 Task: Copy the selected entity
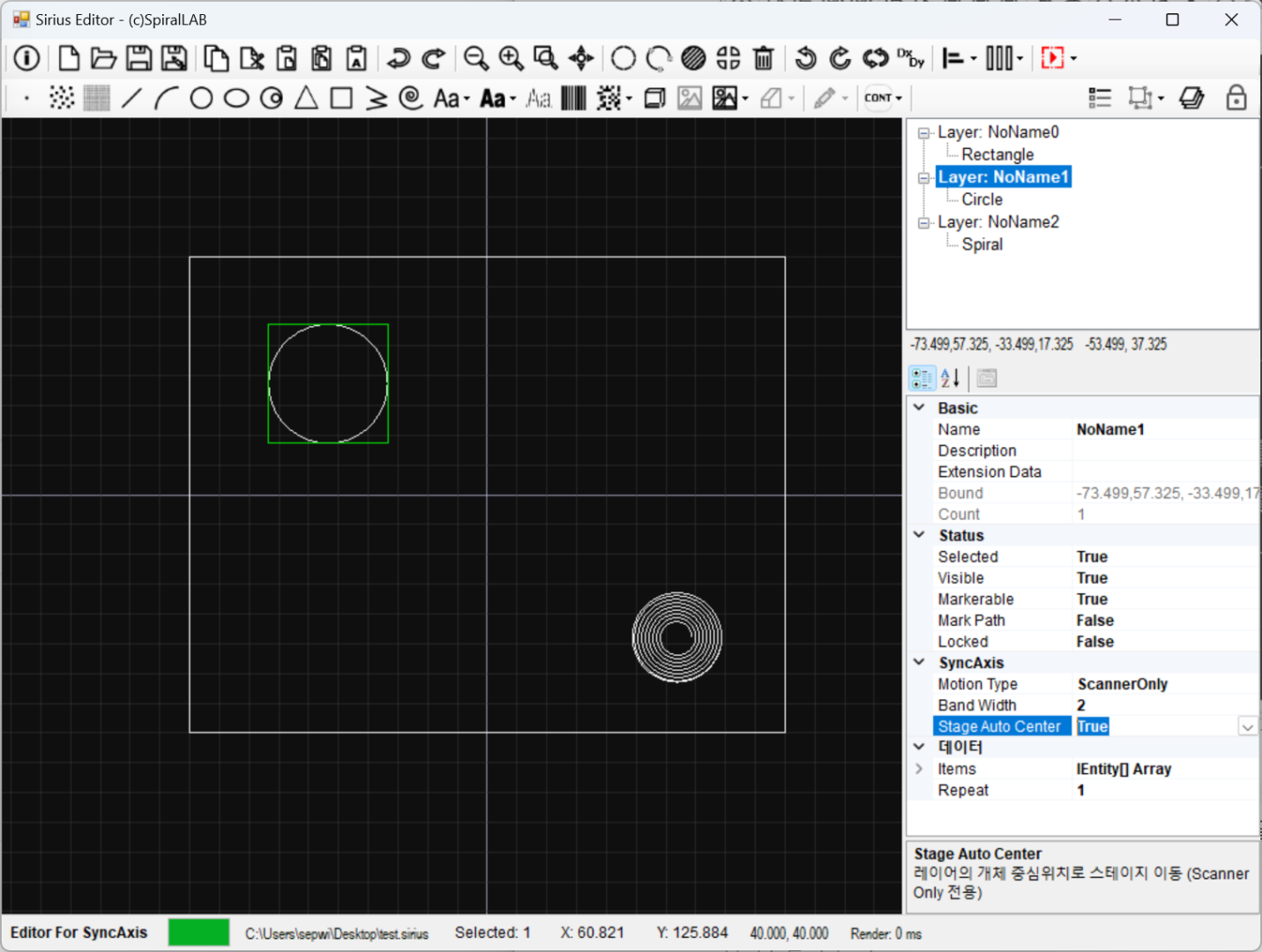click(216, 58)
